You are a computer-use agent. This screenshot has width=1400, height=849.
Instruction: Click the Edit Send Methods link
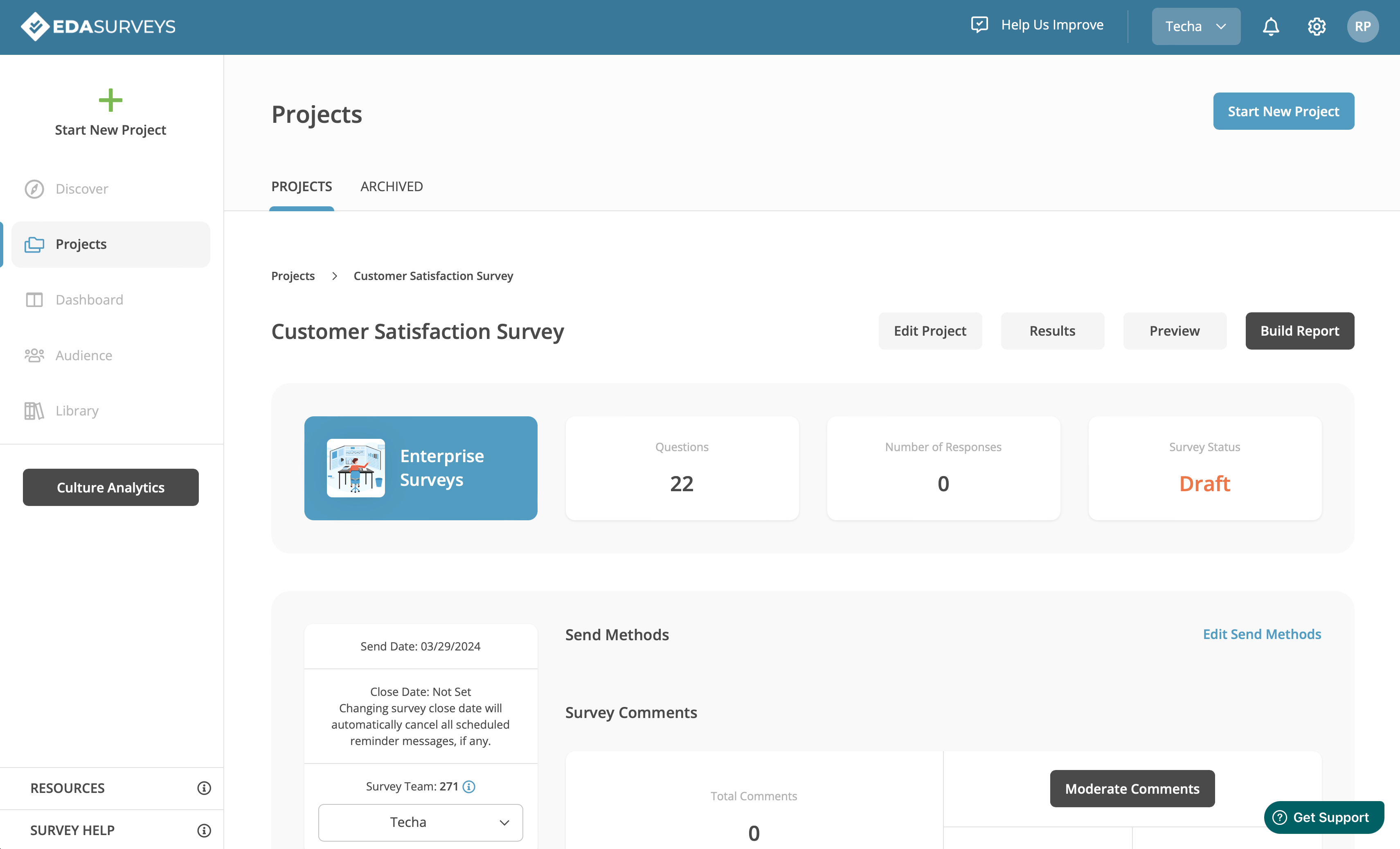point(1262,634)
